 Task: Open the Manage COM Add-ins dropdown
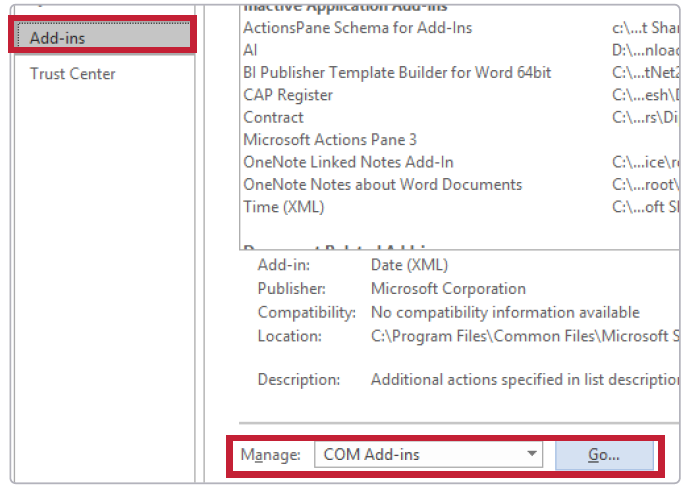[x=428, y=455]
